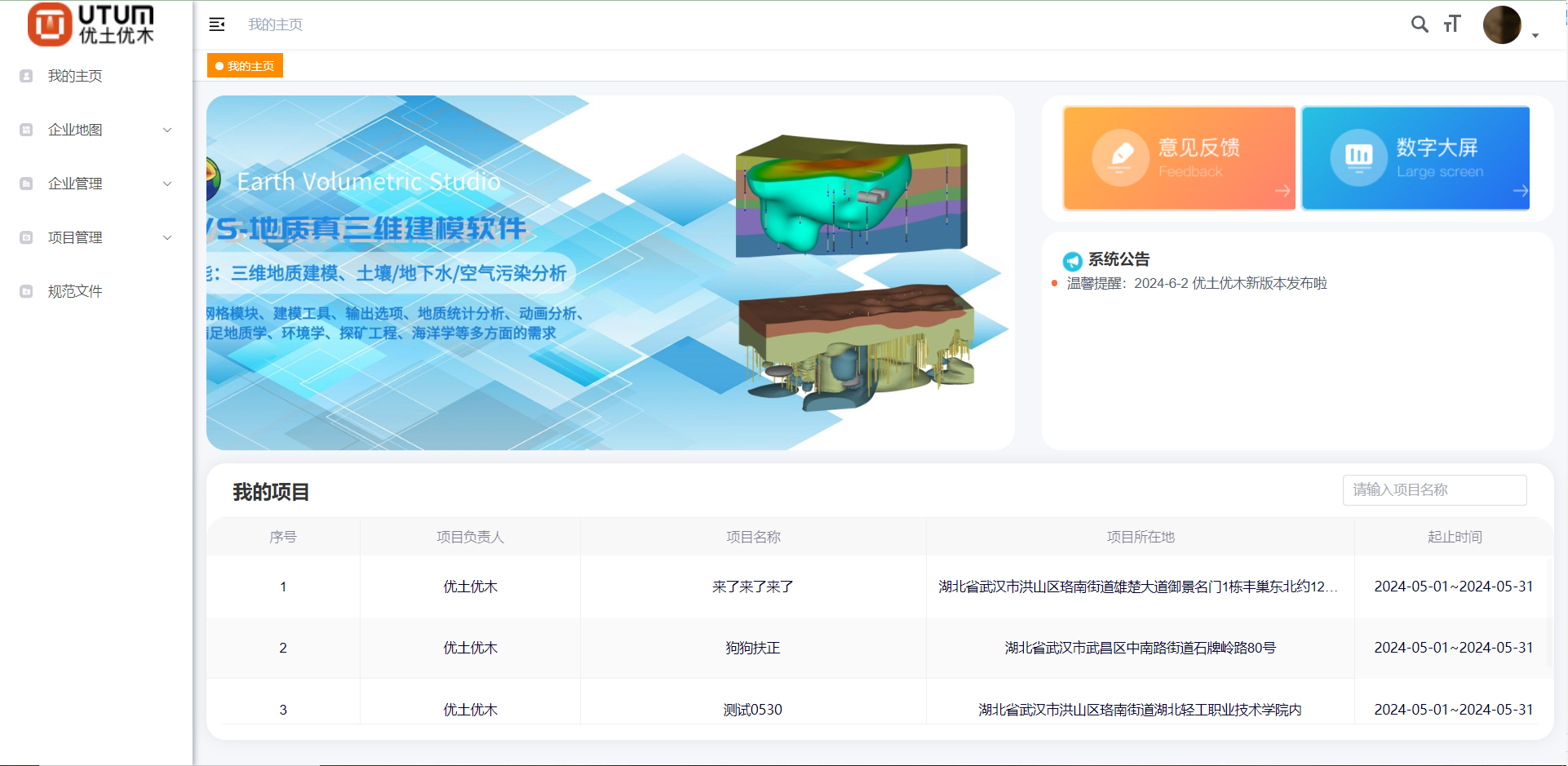This screenshot has width=1568, height=766.
Task: Select project 测试0530
Action: pos(753,710)
